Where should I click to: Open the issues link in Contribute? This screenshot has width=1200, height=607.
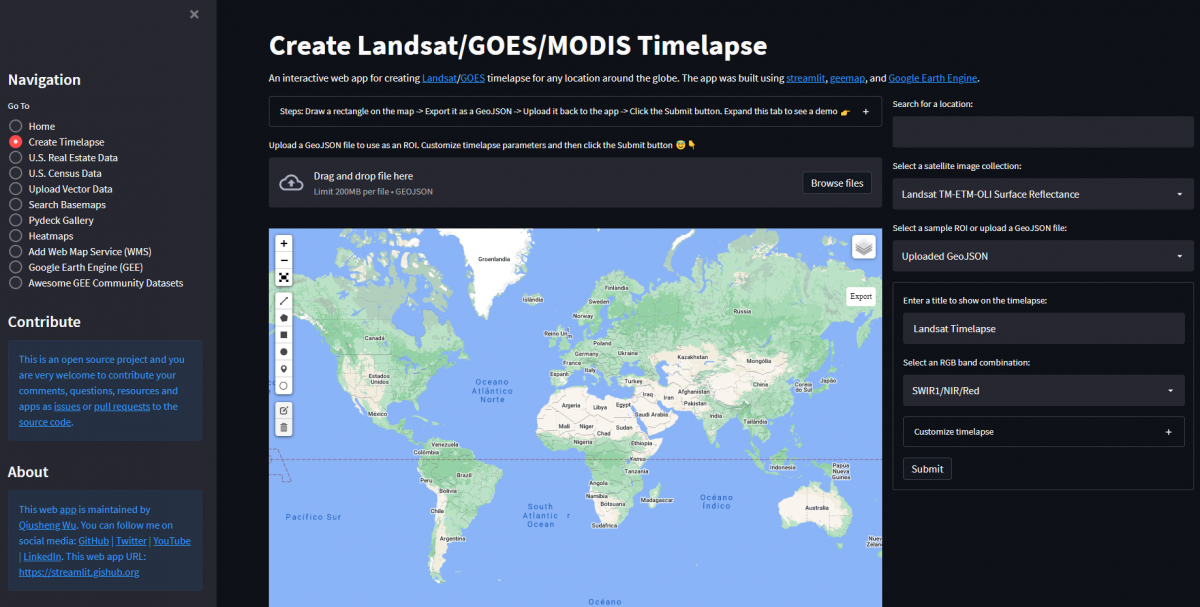tap(67, 407)
